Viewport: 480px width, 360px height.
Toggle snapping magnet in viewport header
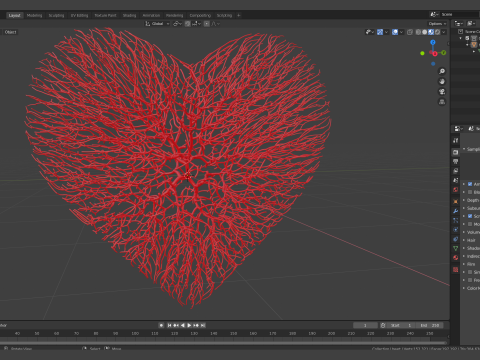[188, 24]
